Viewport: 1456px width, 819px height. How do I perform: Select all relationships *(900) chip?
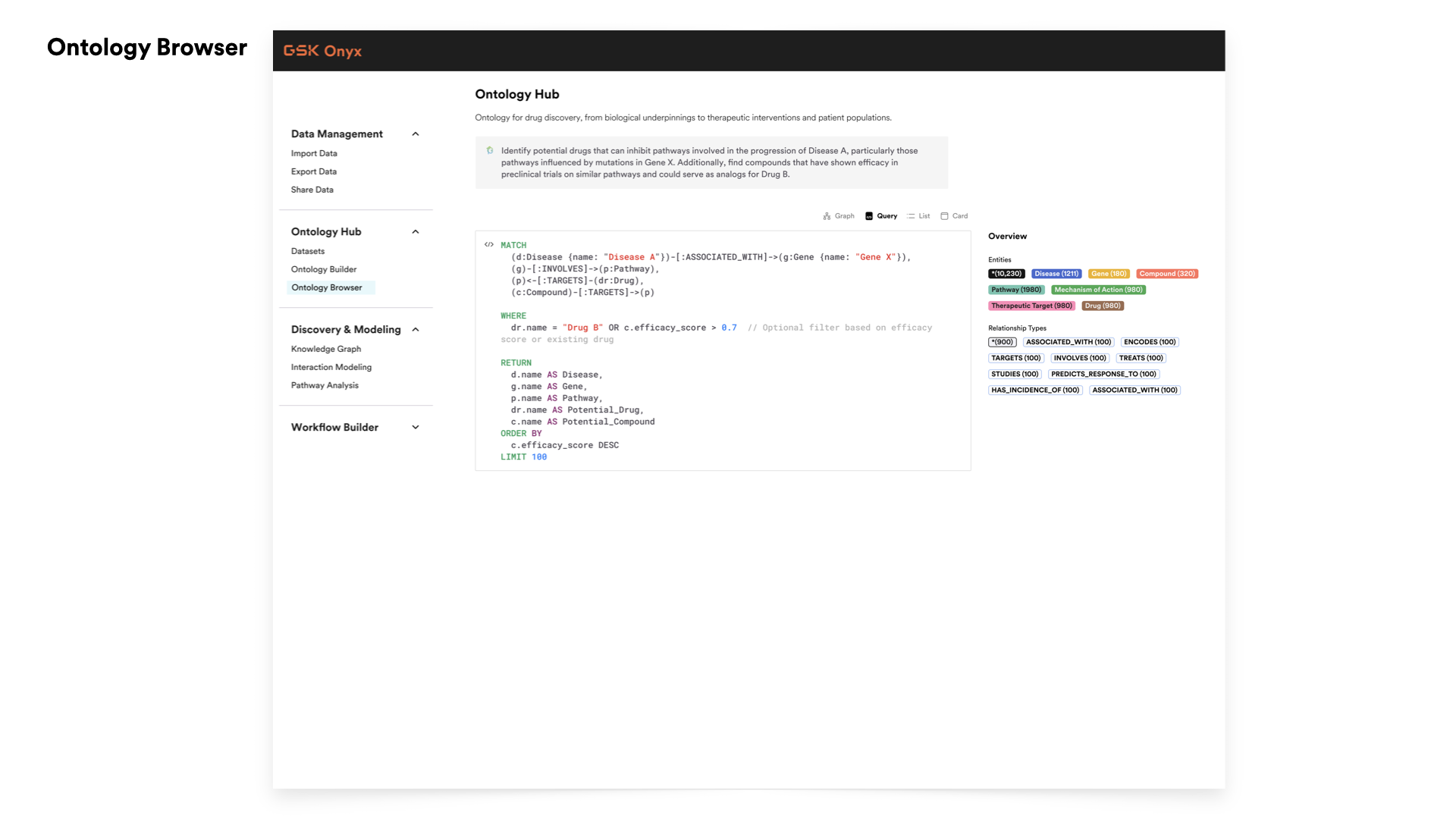pos(1002,342)
